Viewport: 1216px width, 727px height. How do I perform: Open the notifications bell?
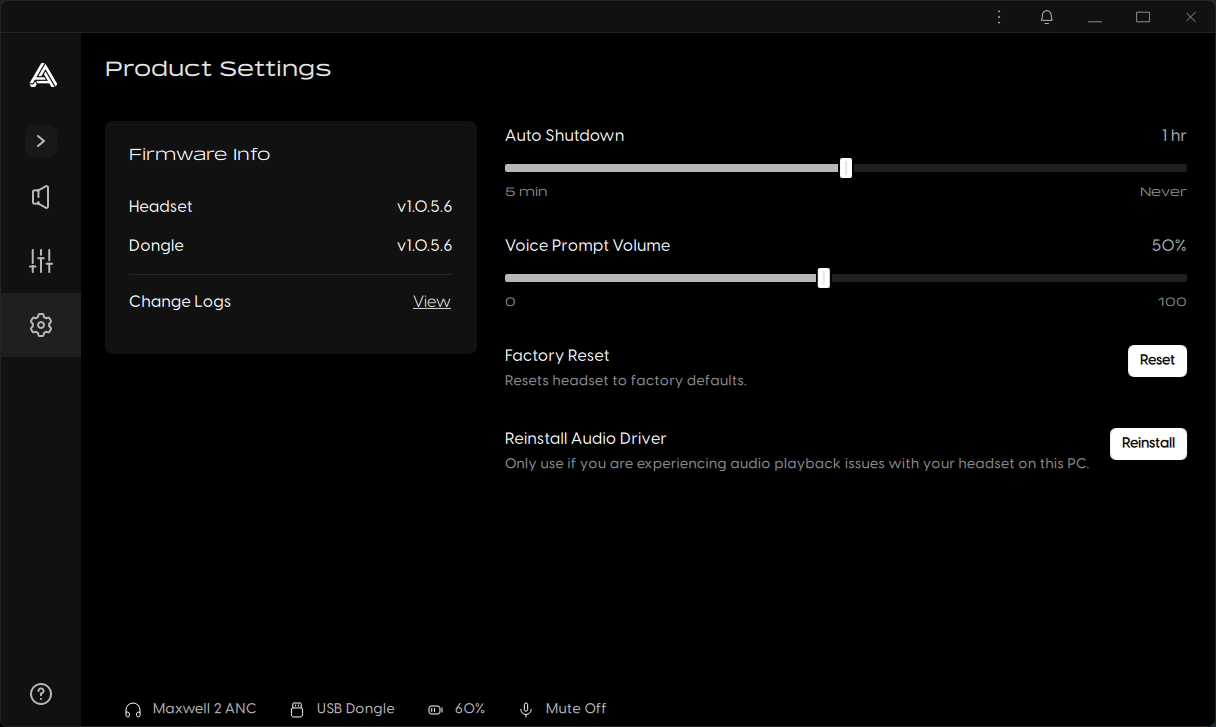pos(1047,17)
